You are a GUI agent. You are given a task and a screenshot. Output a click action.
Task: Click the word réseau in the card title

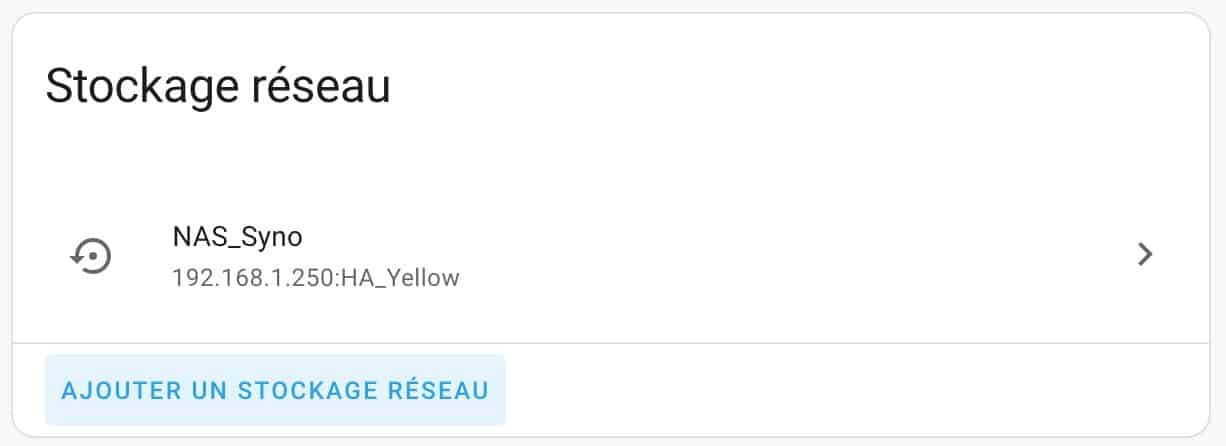[x=316, y=86]
